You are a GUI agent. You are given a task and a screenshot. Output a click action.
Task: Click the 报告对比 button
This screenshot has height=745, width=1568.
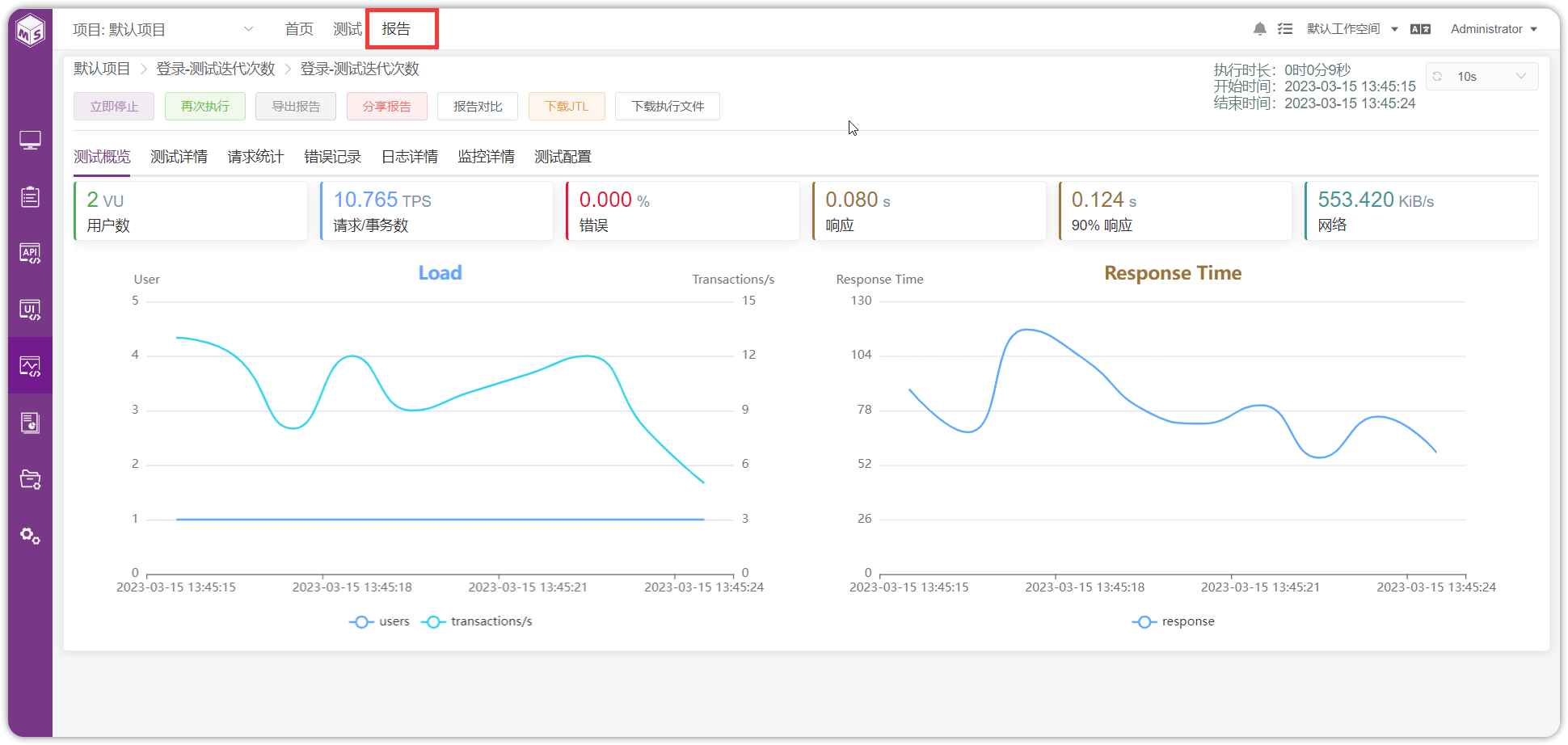coord(478,107)
